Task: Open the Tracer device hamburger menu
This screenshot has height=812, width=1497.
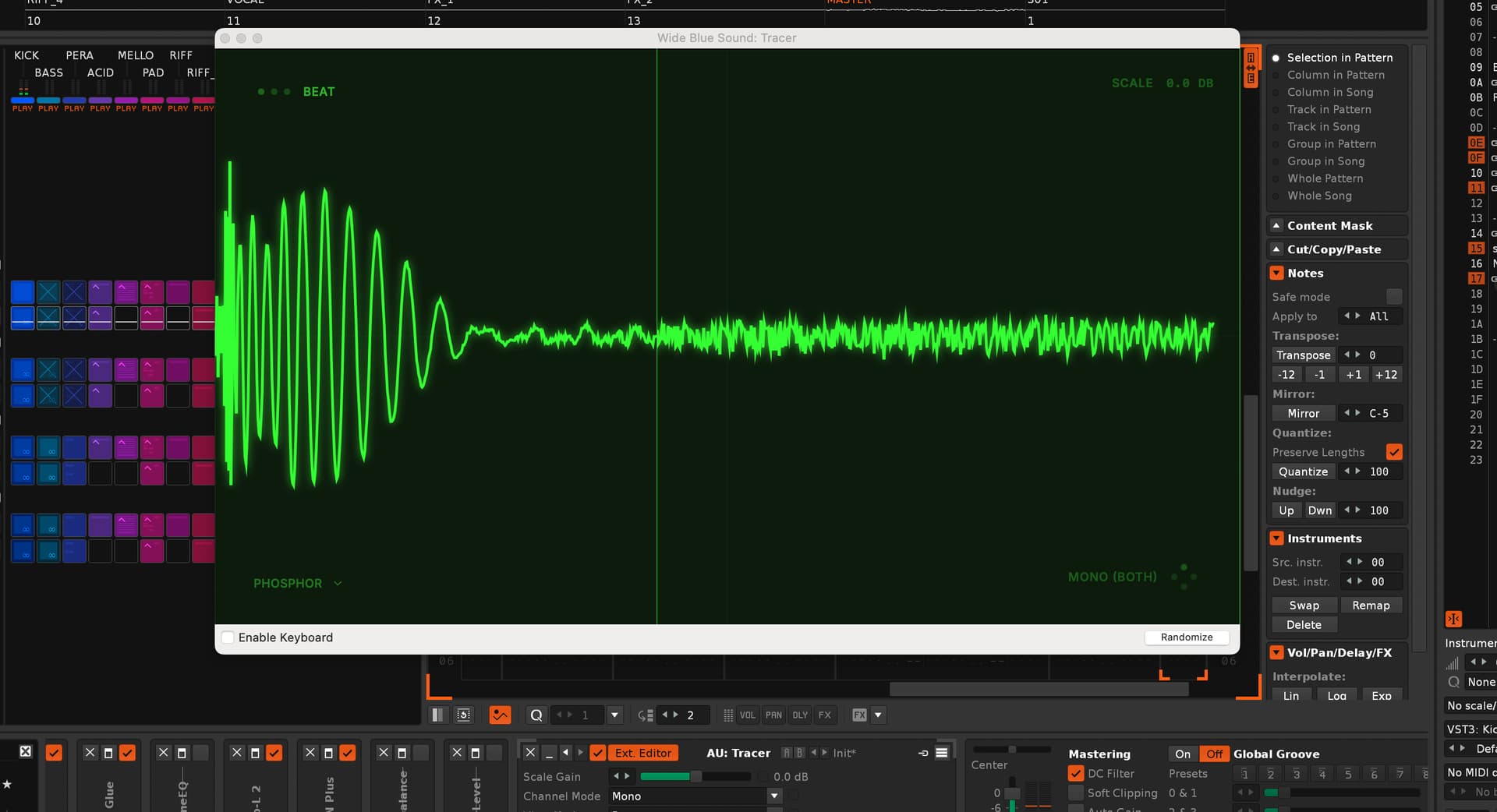Action: click(942, 753)
